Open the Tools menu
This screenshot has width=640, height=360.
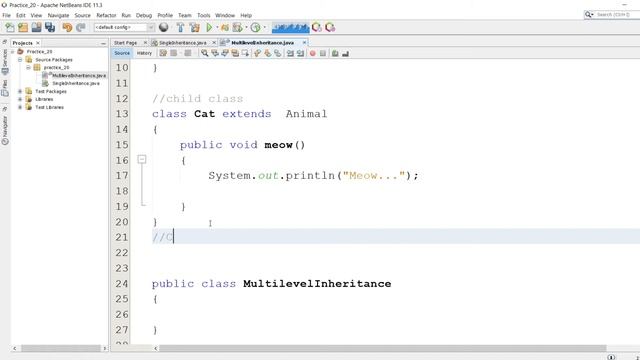click(x=203, y=15)
